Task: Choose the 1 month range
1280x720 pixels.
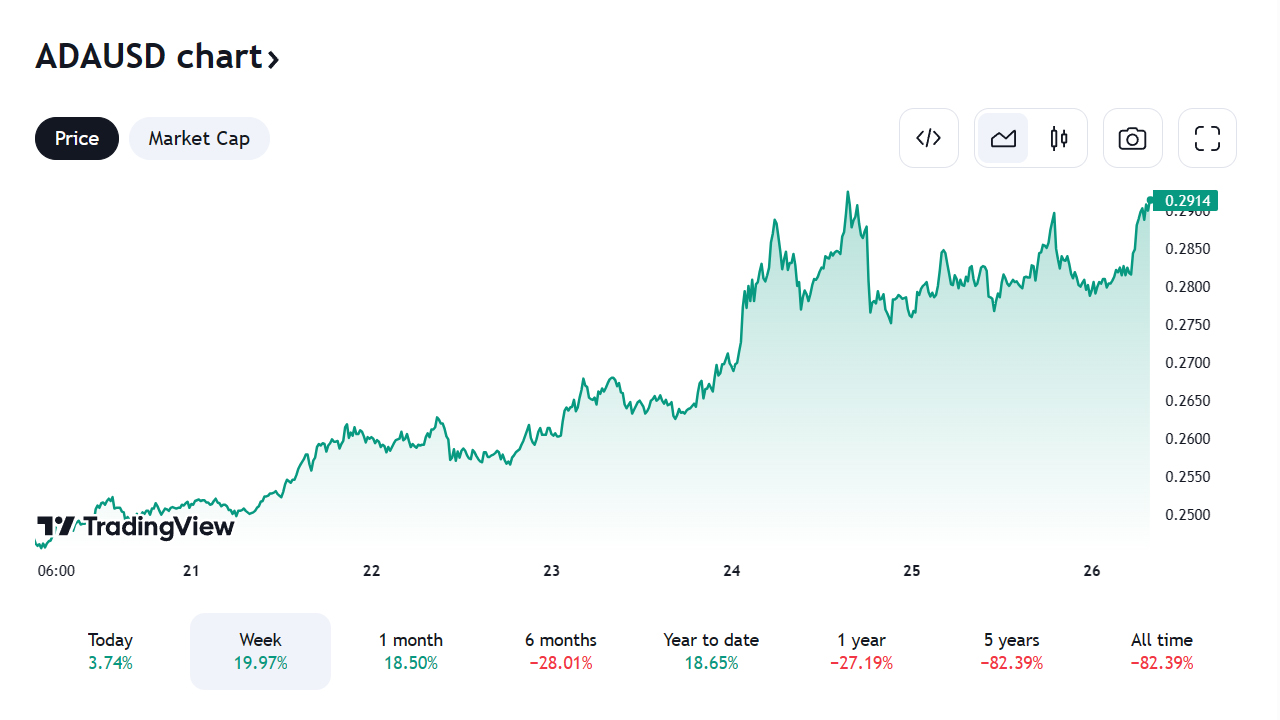Action: click(x=410, y=651)
